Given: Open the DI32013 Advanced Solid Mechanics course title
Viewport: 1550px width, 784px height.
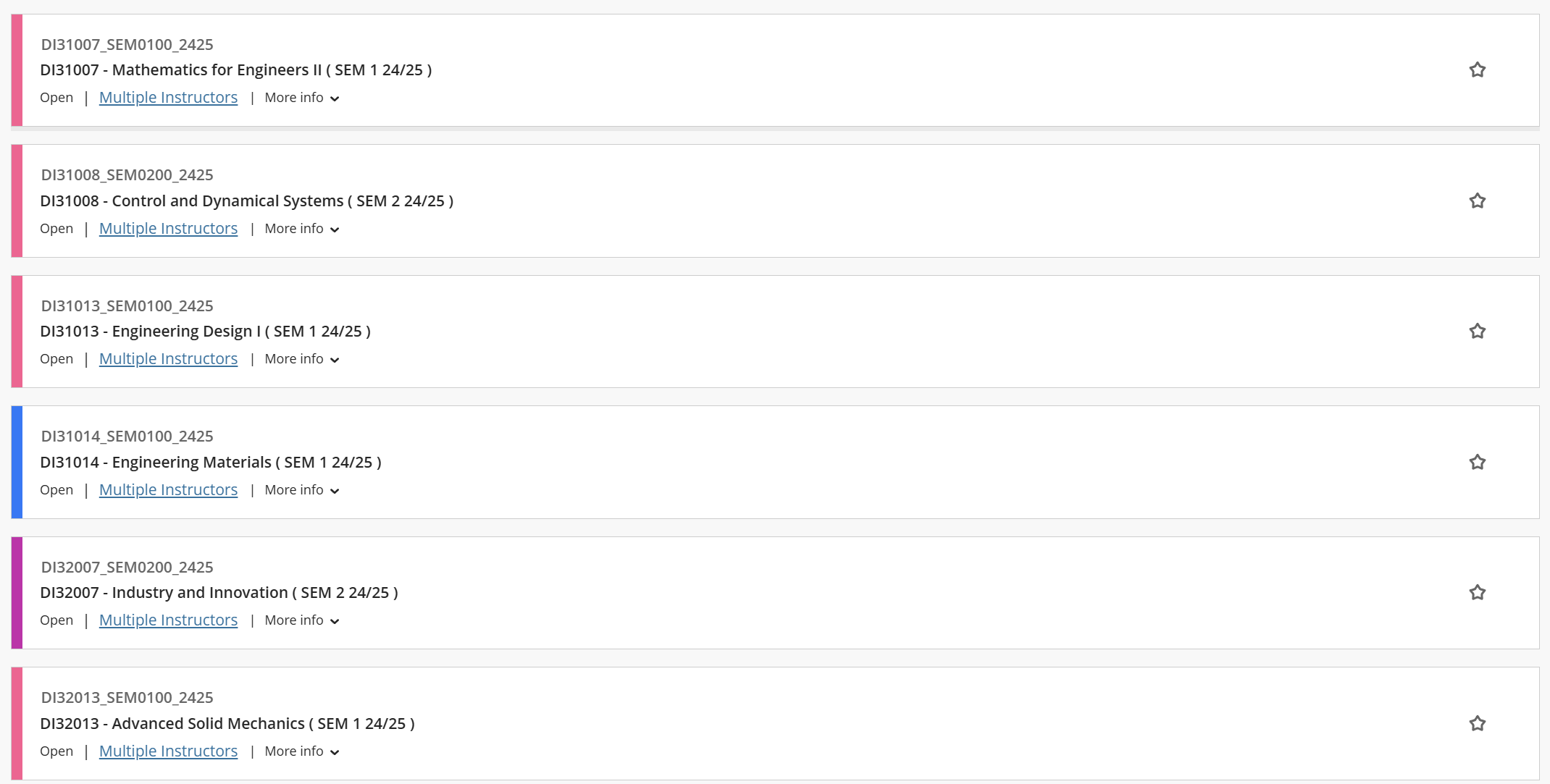Looking at the screenshot, I should point(227,723).
